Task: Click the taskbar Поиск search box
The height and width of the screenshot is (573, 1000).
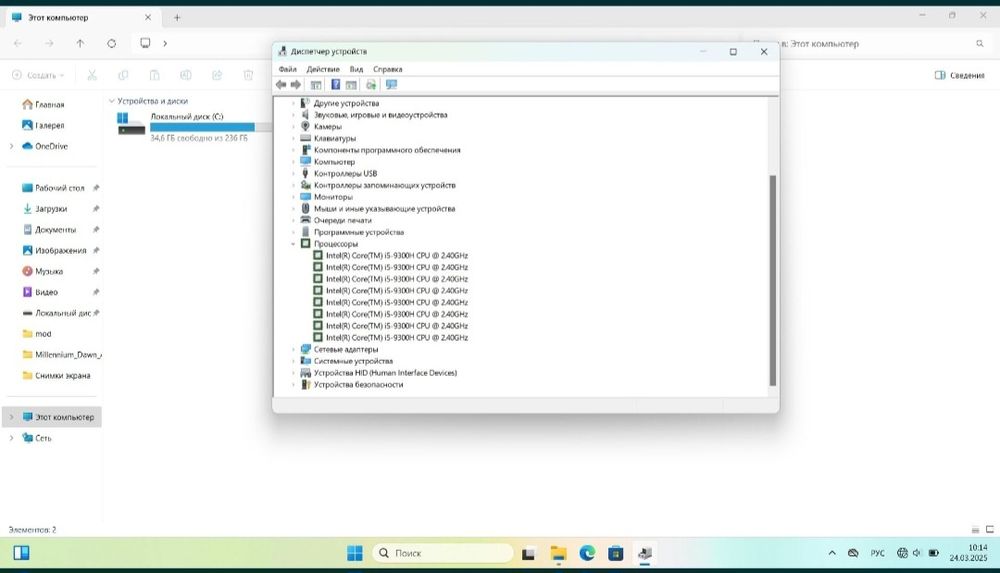Action: click(443, 553)
